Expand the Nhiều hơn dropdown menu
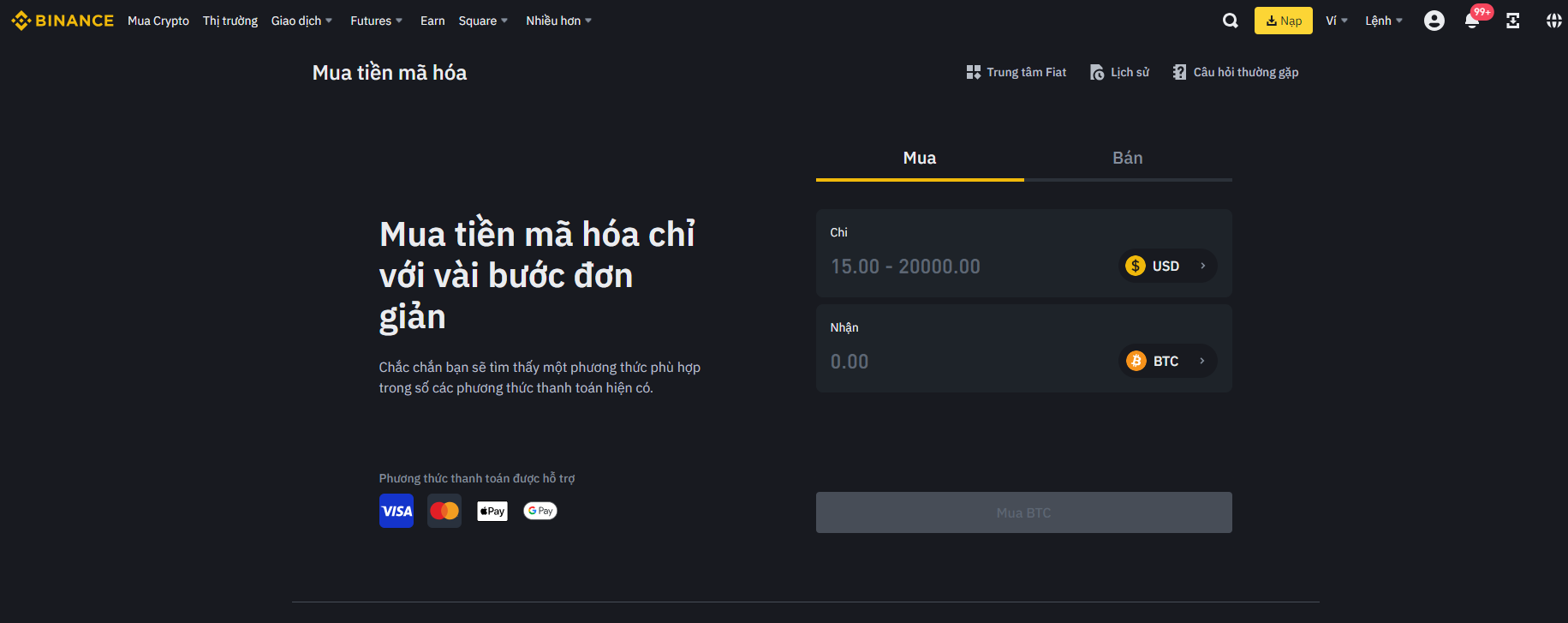Viewport: 1568px width, 623px height. 559,21
